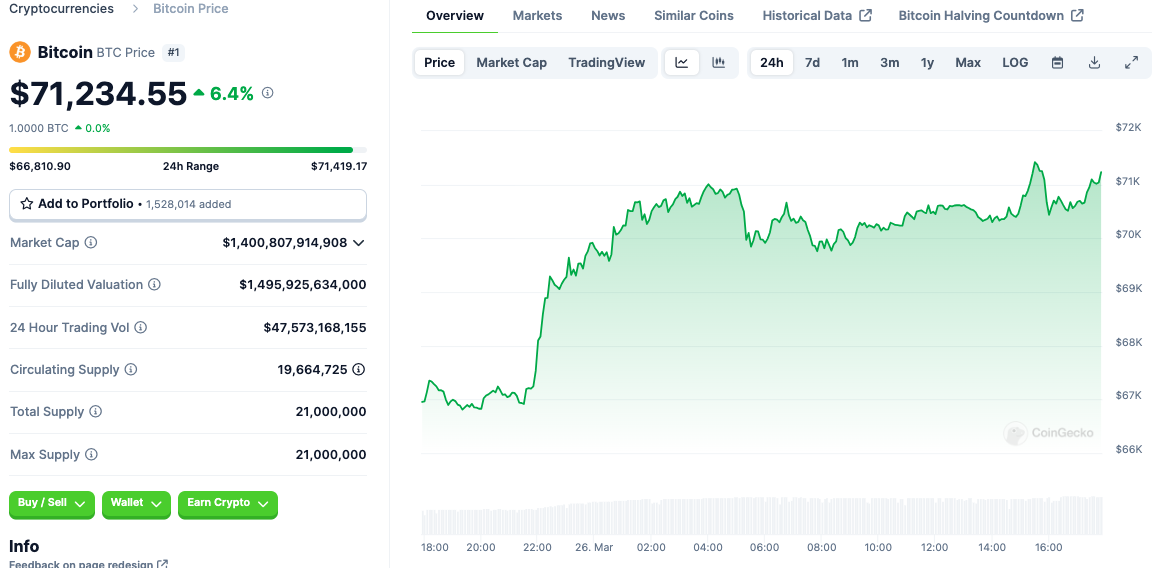Screen dimensions: 1174x568
Task: Click the #1 rank badge
Action: (x=173, y=52)
